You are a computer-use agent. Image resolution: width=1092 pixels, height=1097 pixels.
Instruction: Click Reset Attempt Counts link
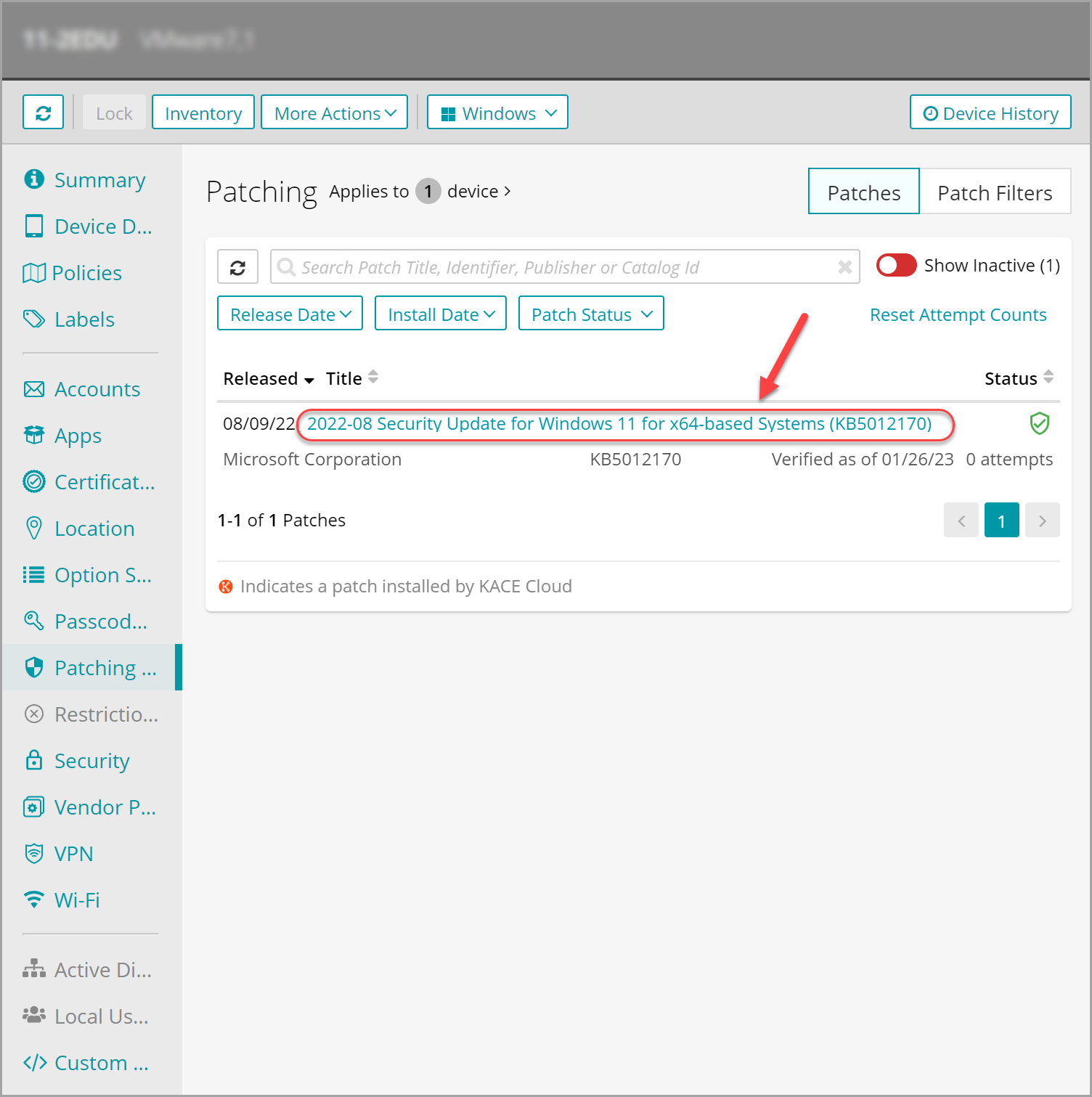[x=958, y=315]
